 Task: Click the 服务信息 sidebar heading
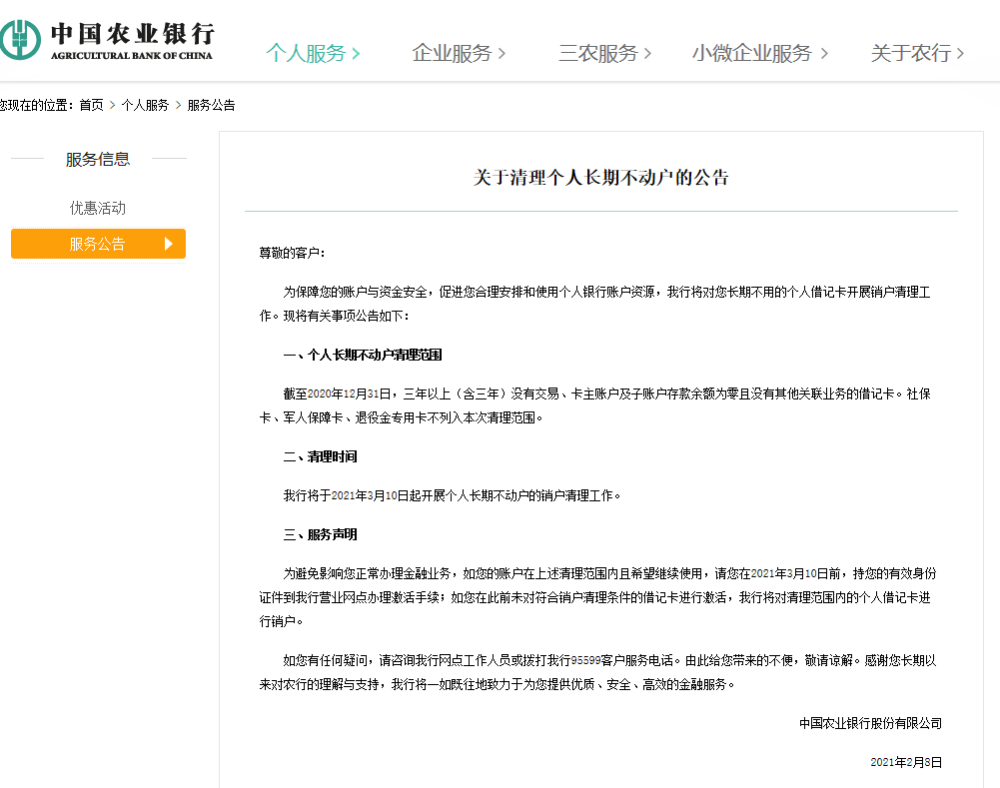pos(98,159)
